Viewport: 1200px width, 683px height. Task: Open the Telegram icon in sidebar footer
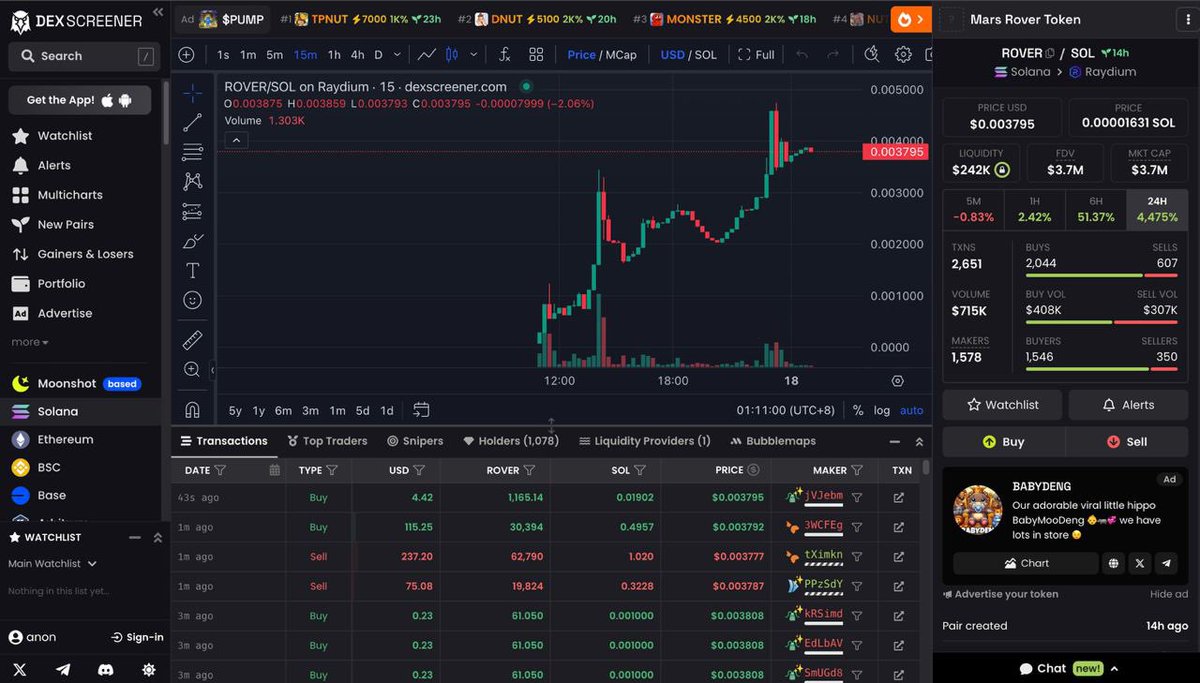[62, 669]
